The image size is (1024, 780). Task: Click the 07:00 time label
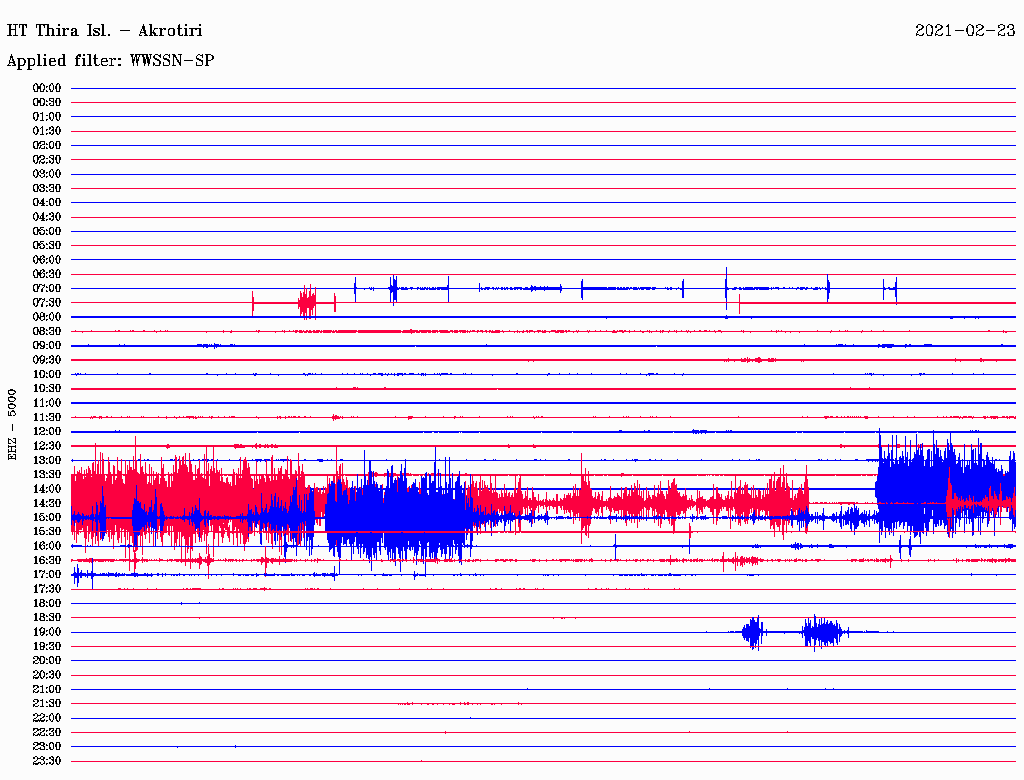point(47,289)
